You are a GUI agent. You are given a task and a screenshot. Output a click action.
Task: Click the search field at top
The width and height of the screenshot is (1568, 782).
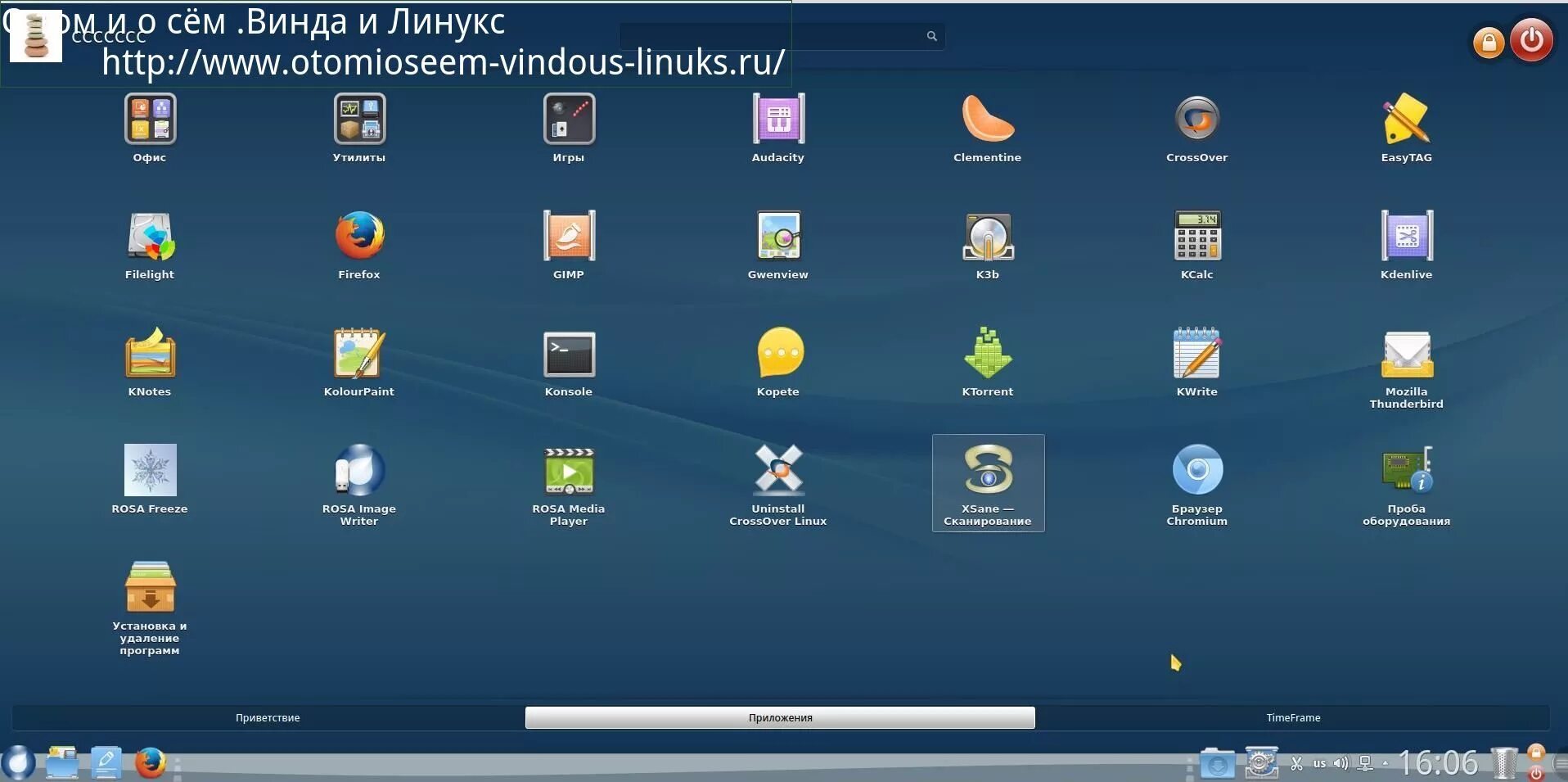coord(782,36)
